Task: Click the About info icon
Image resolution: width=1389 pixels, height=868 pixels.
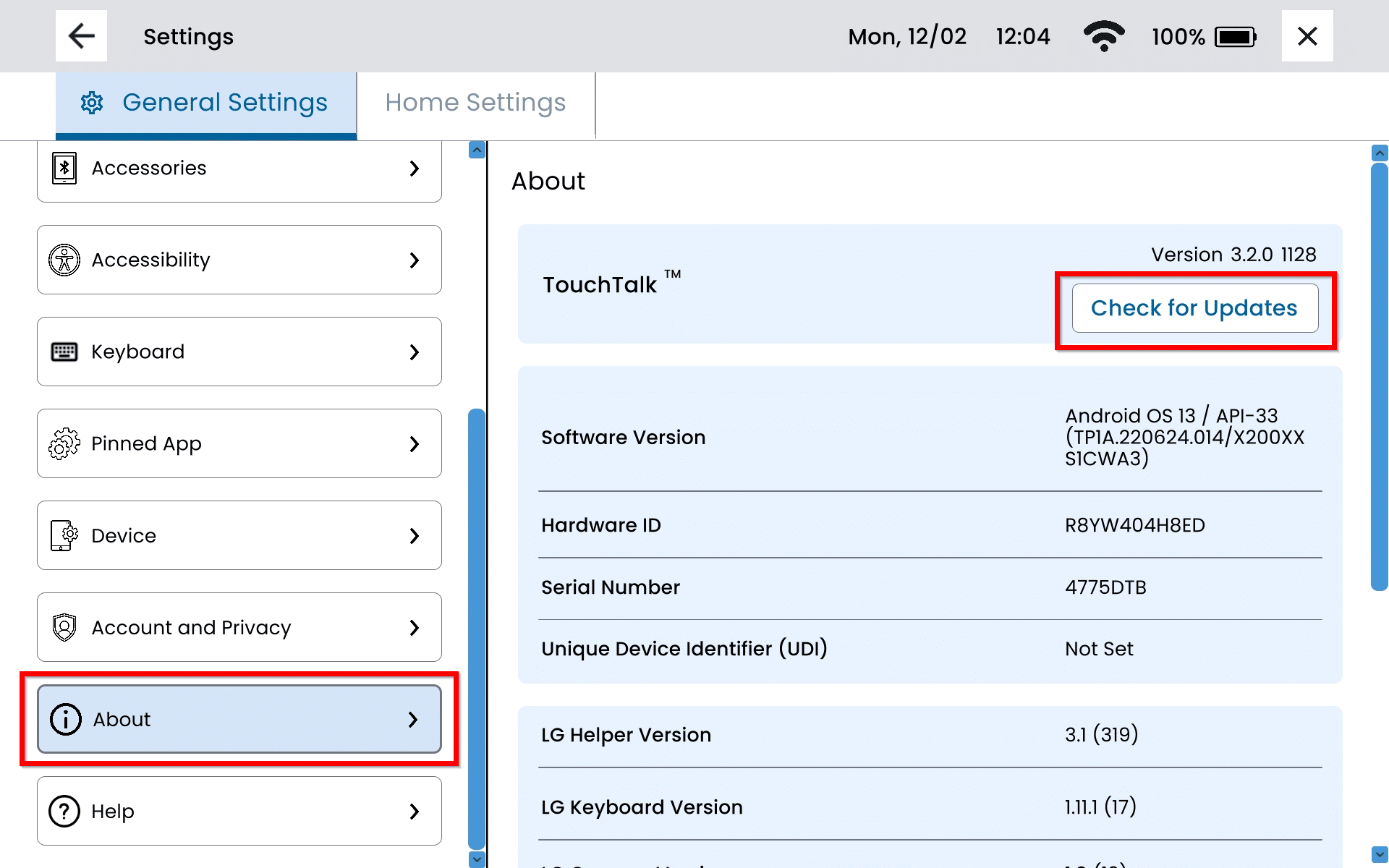Action: click(66, 719)
